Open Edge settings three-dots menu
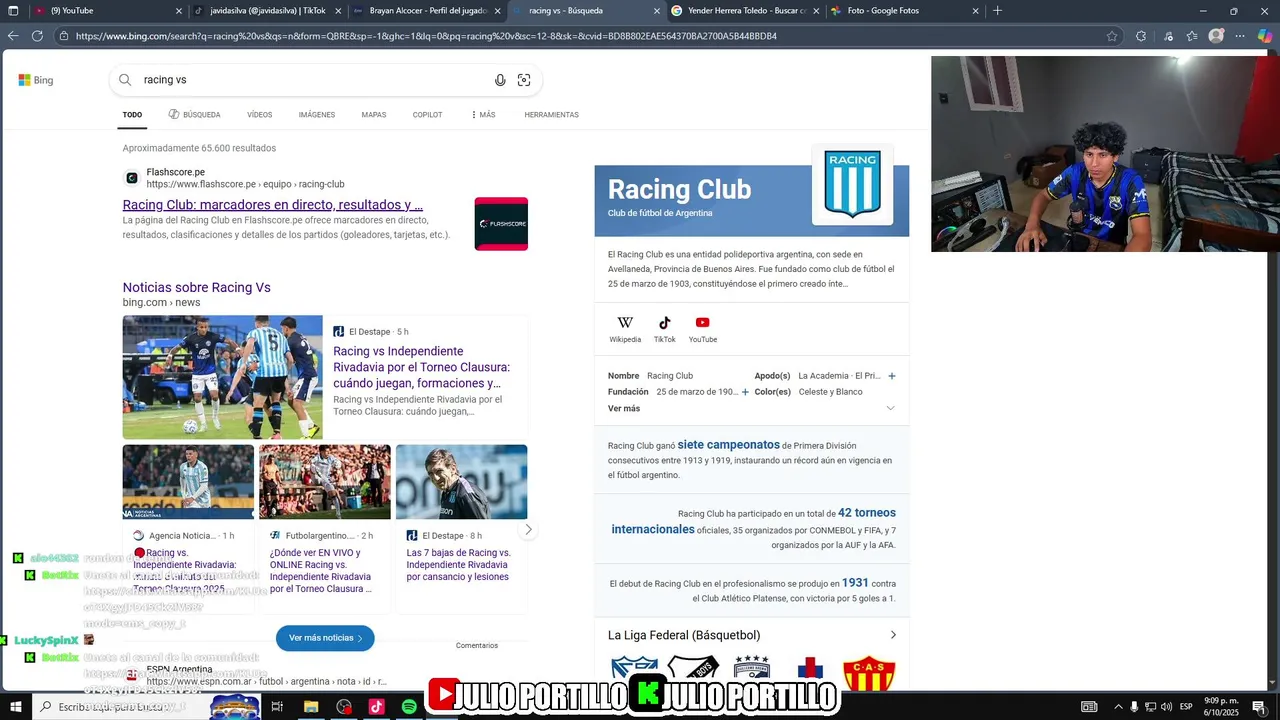Image resolution: width=1280 pixels, height=720 pixels. pyautogui.click(x=1240, y=36)
